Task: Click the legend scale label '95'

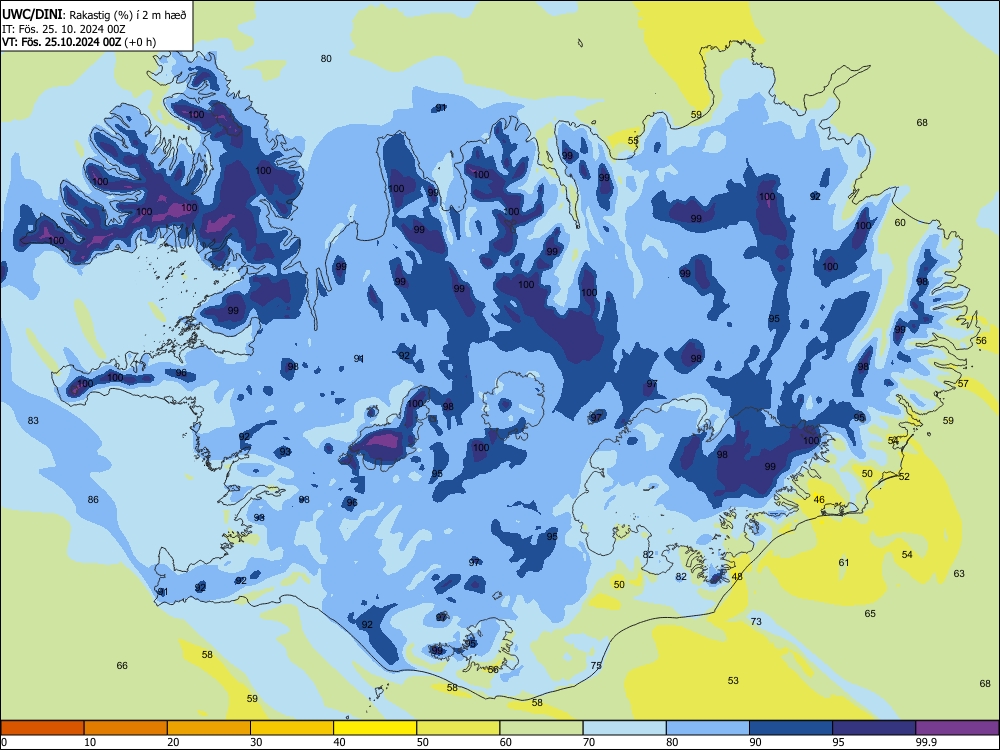Action: (x=839, y=742)
